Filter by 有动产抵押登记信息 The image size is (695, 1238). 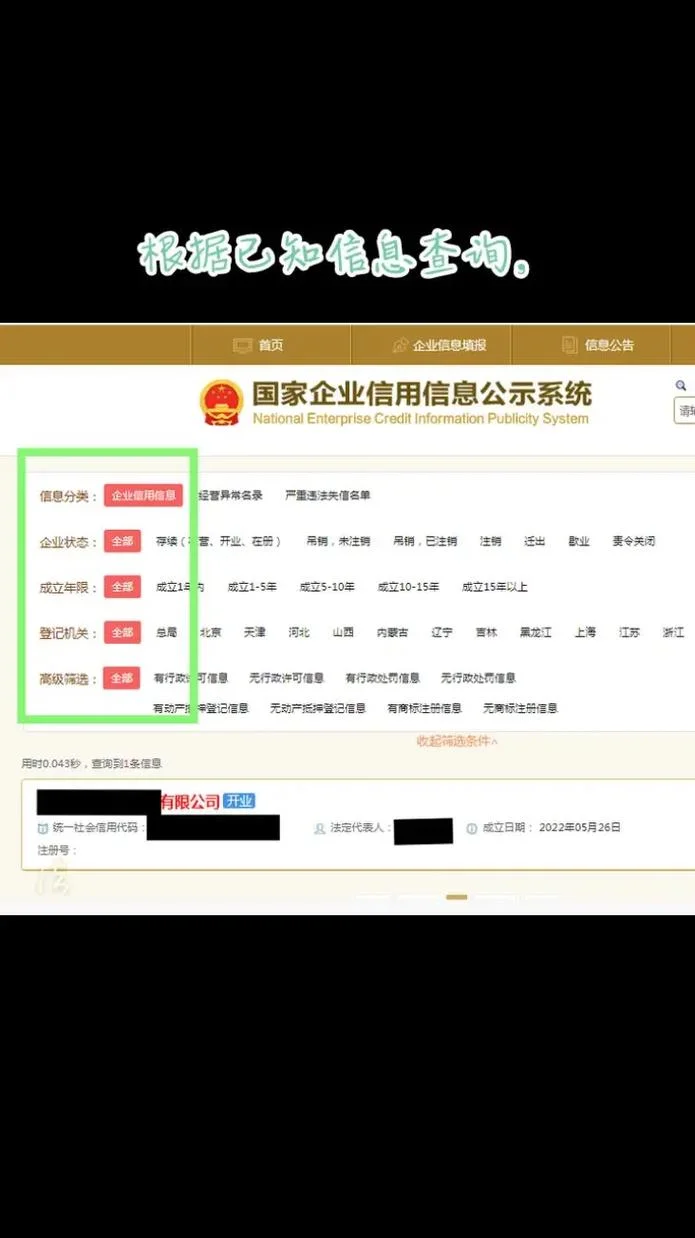click(x=201, y=708)
